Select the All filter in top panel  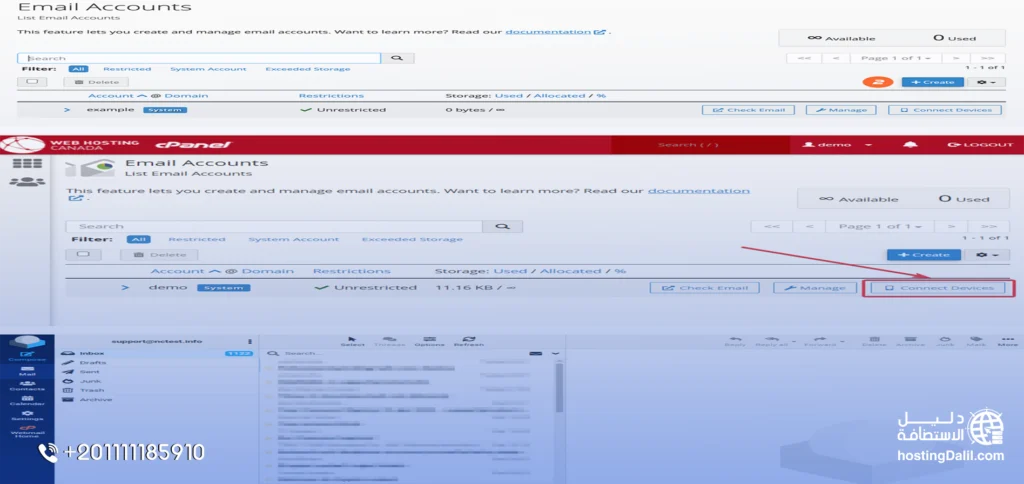[78, 69]
